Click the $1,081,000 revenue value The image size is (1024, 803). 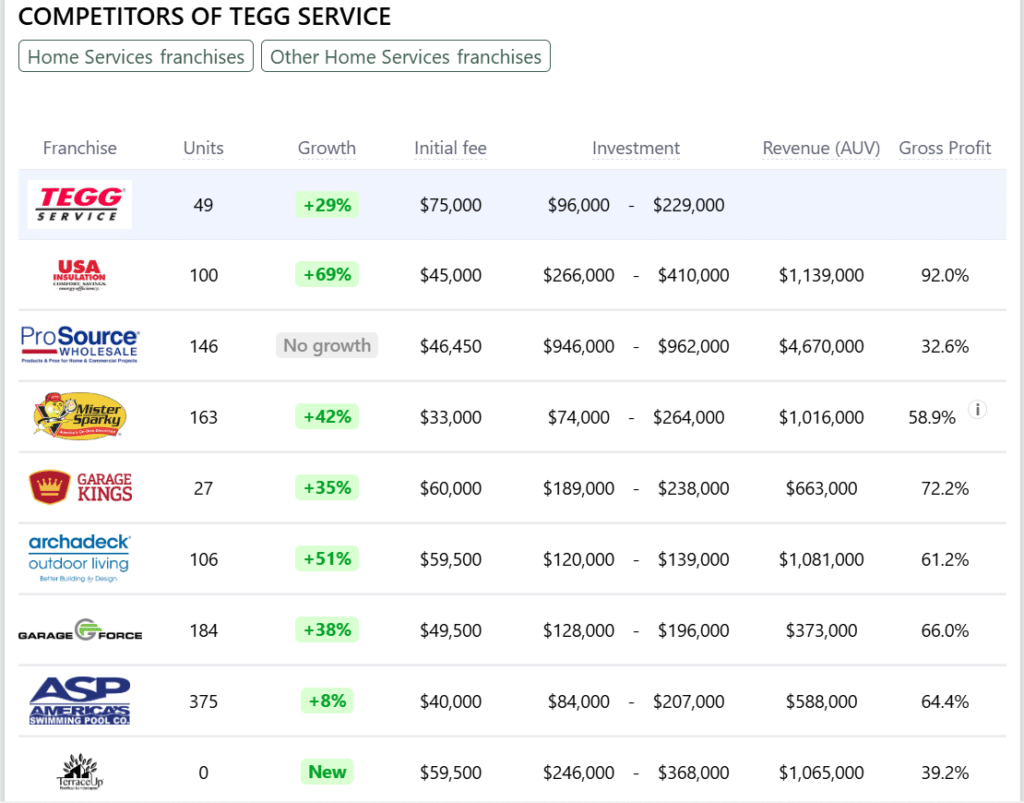coord(821,559)
